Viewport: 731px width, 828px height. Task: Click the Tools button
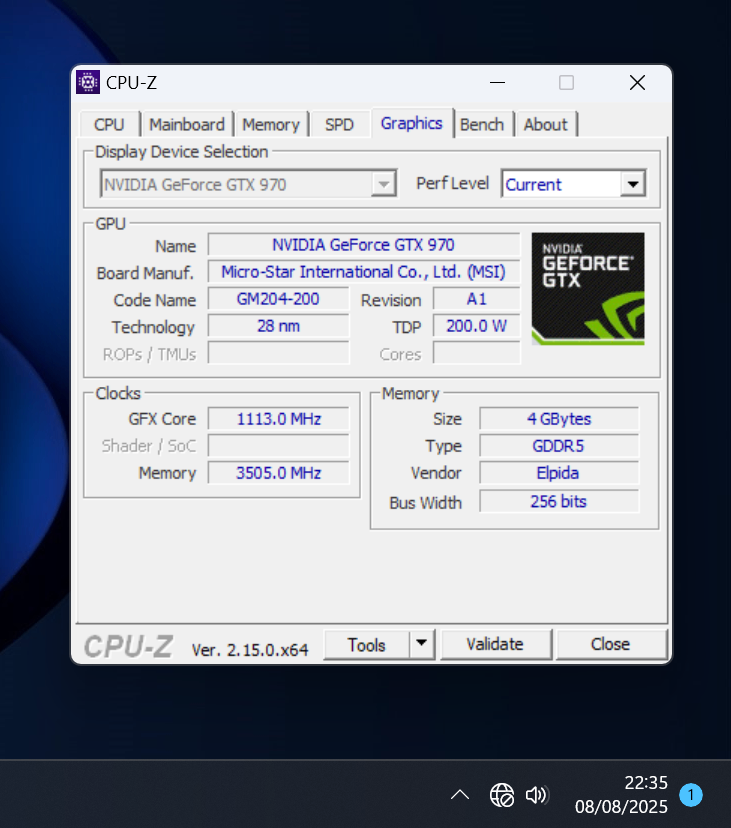367,644
